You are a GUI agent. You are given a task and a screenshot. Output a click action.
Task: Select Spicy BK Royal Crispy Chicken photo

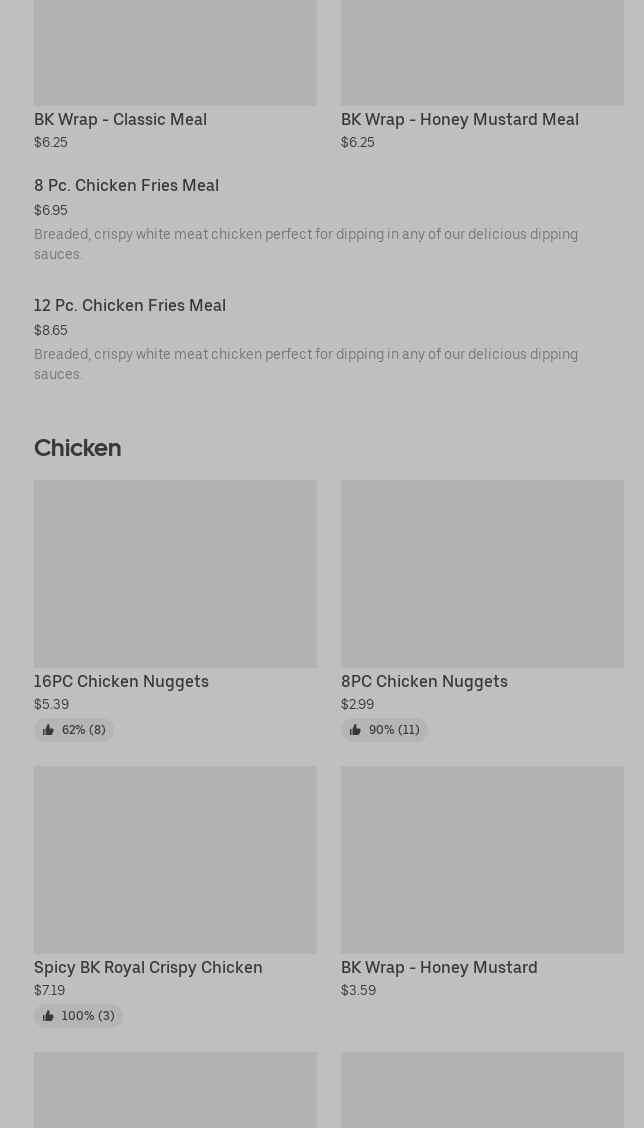click(175, 859)
